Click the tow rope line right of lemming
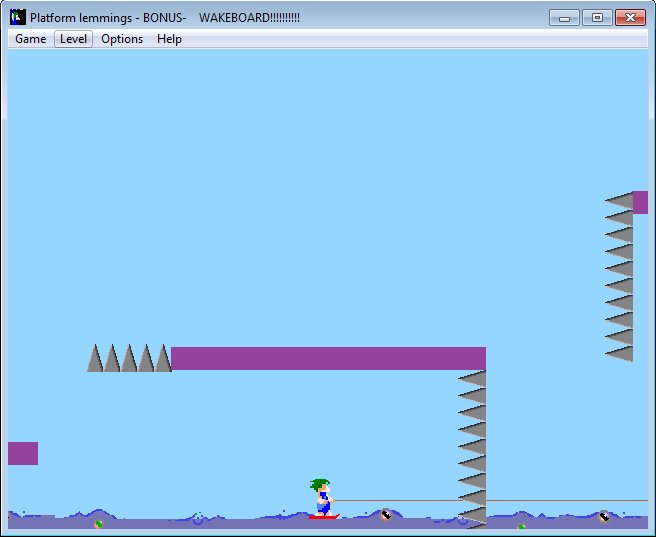 490,500
